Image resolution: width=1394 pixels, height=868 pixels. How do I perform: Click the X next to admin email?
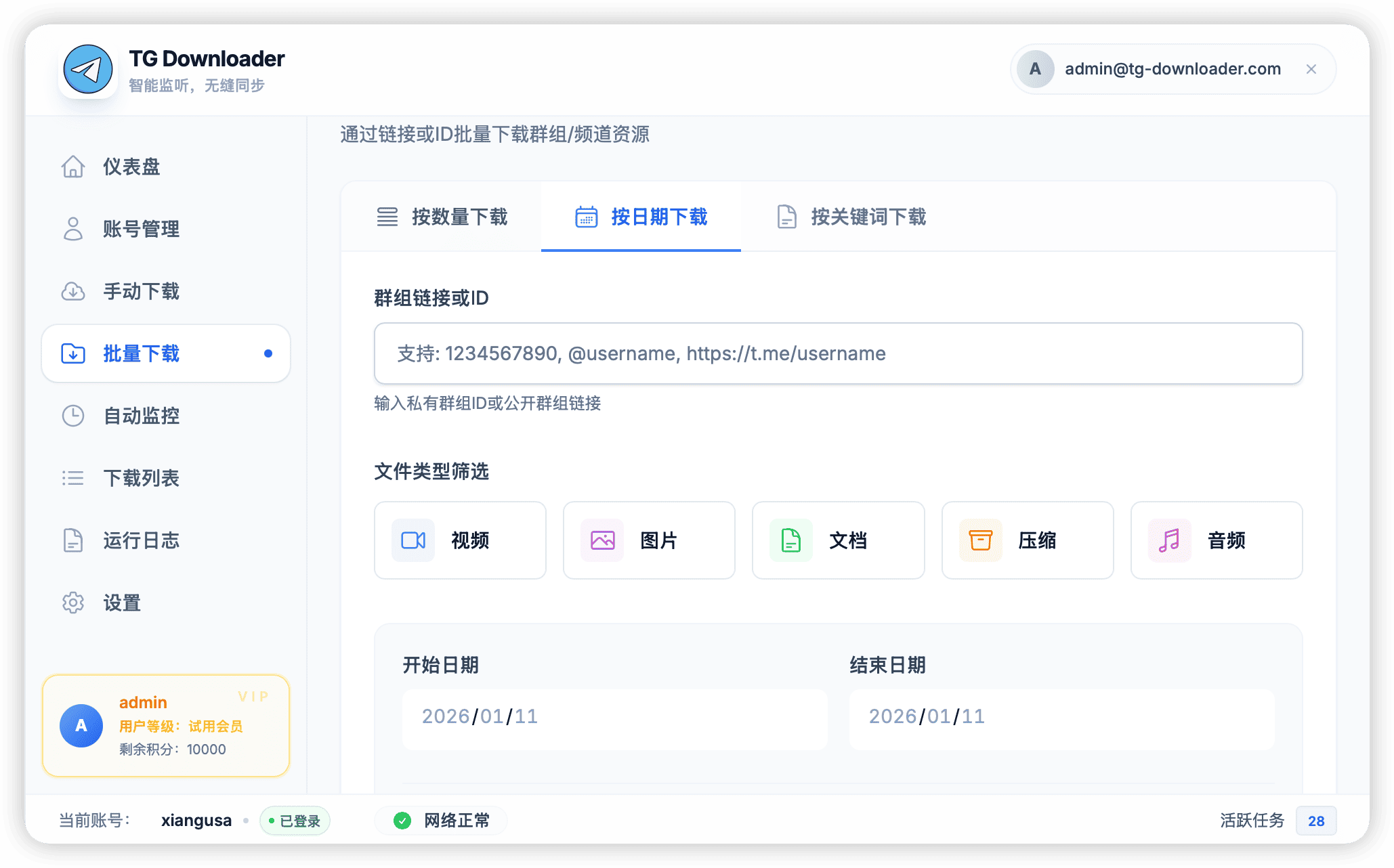(x=1311, y=69)
